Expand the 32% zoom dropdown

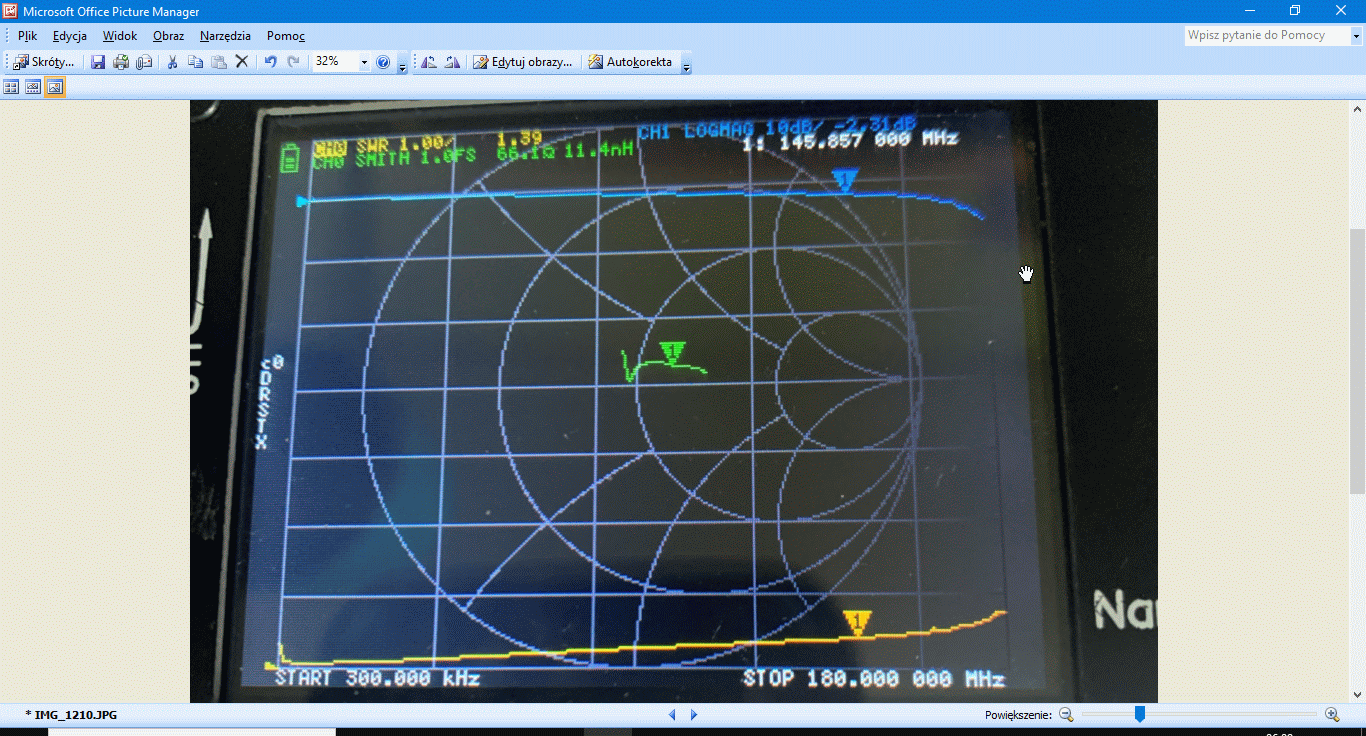point(363,62)
